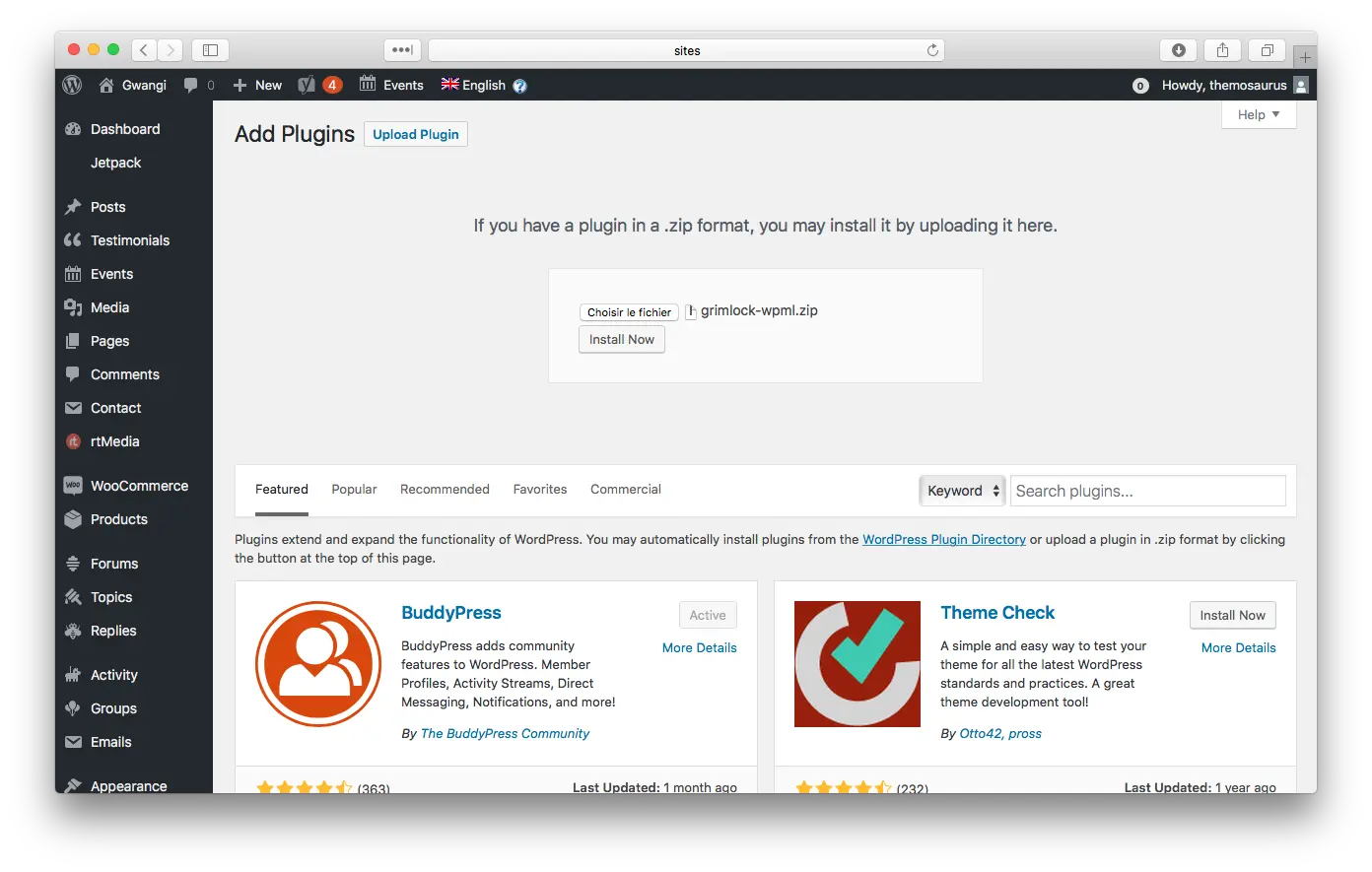The width and height of the screenshot is (1372, 872).
Task: Click the blue WPML help icon
Action: [x=520, y=86]
